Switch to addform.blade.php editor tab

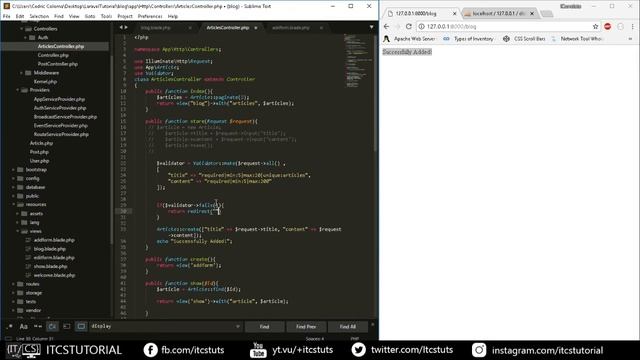291,28
